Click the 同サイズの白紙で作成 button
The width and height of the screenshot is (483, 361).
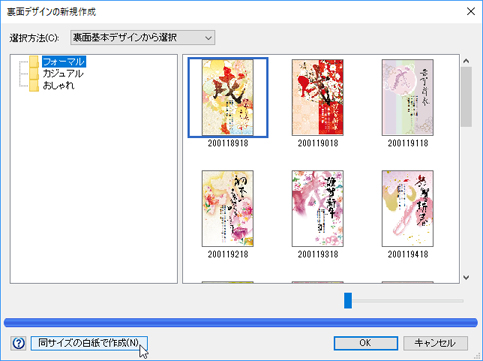pyautogui.click(x=89, y=343)
